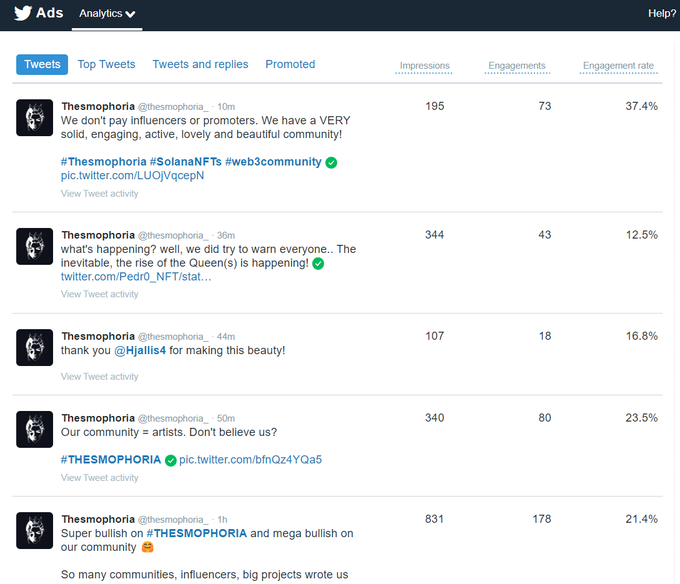Click the Twitter bird logo

23,13
